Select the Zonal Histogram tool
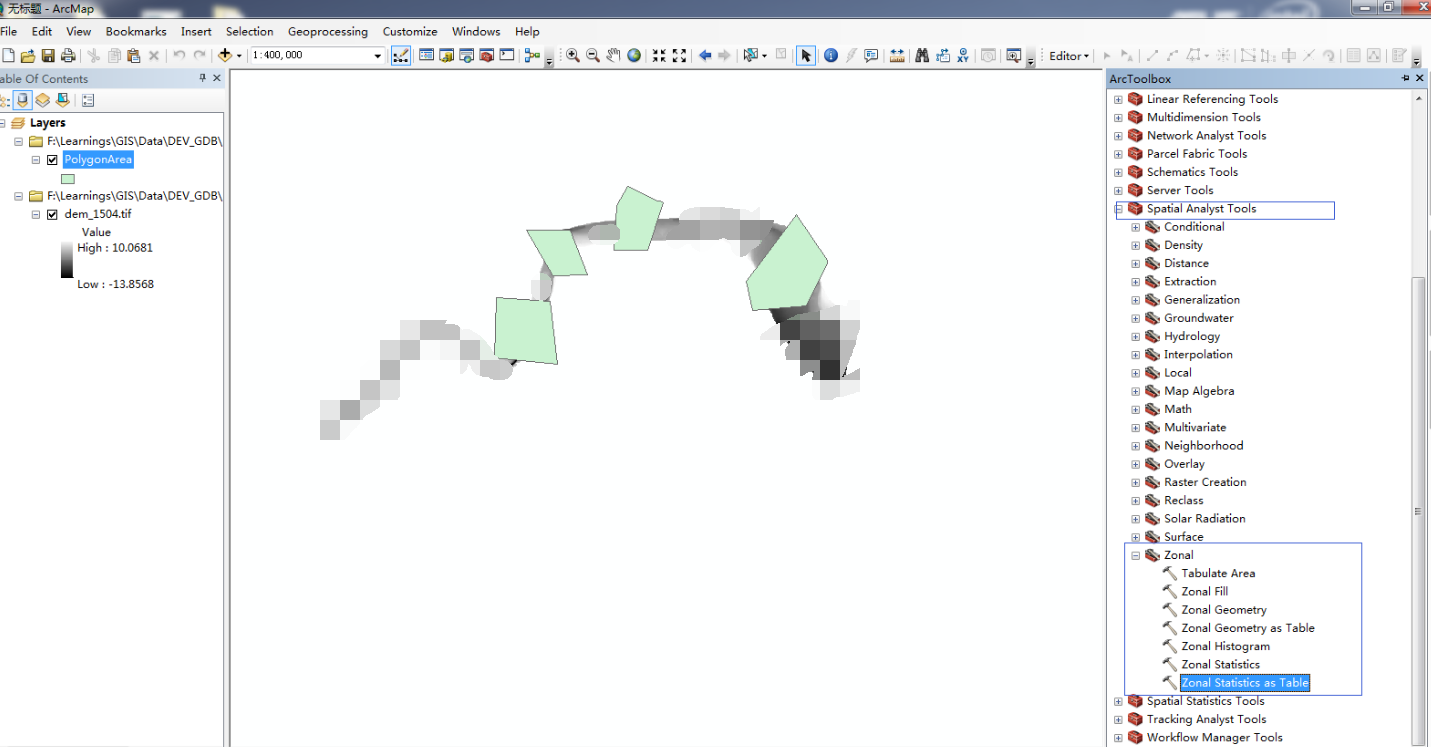 tap(1225, 646)
